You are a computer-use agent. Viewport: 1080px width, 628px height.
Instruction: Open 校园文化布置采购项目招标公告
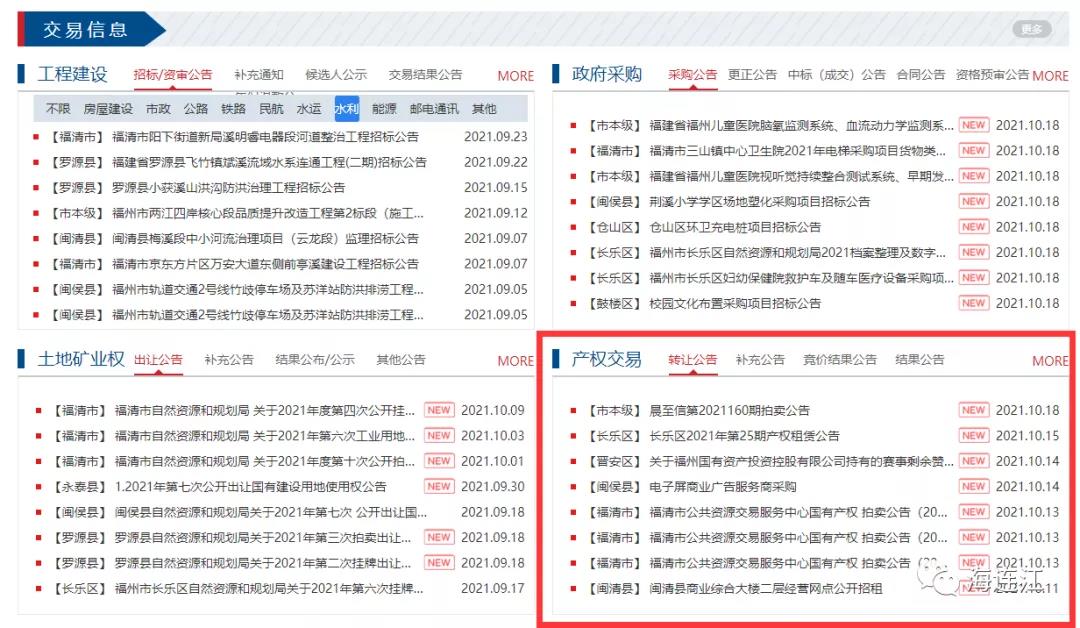(735, 304)
